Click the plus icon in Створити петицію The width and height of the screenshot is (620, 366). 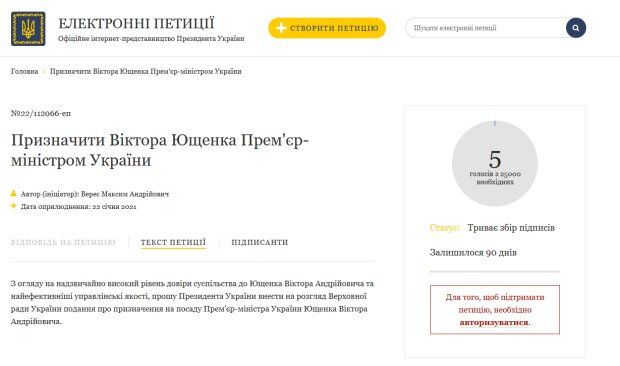(281, 28)
